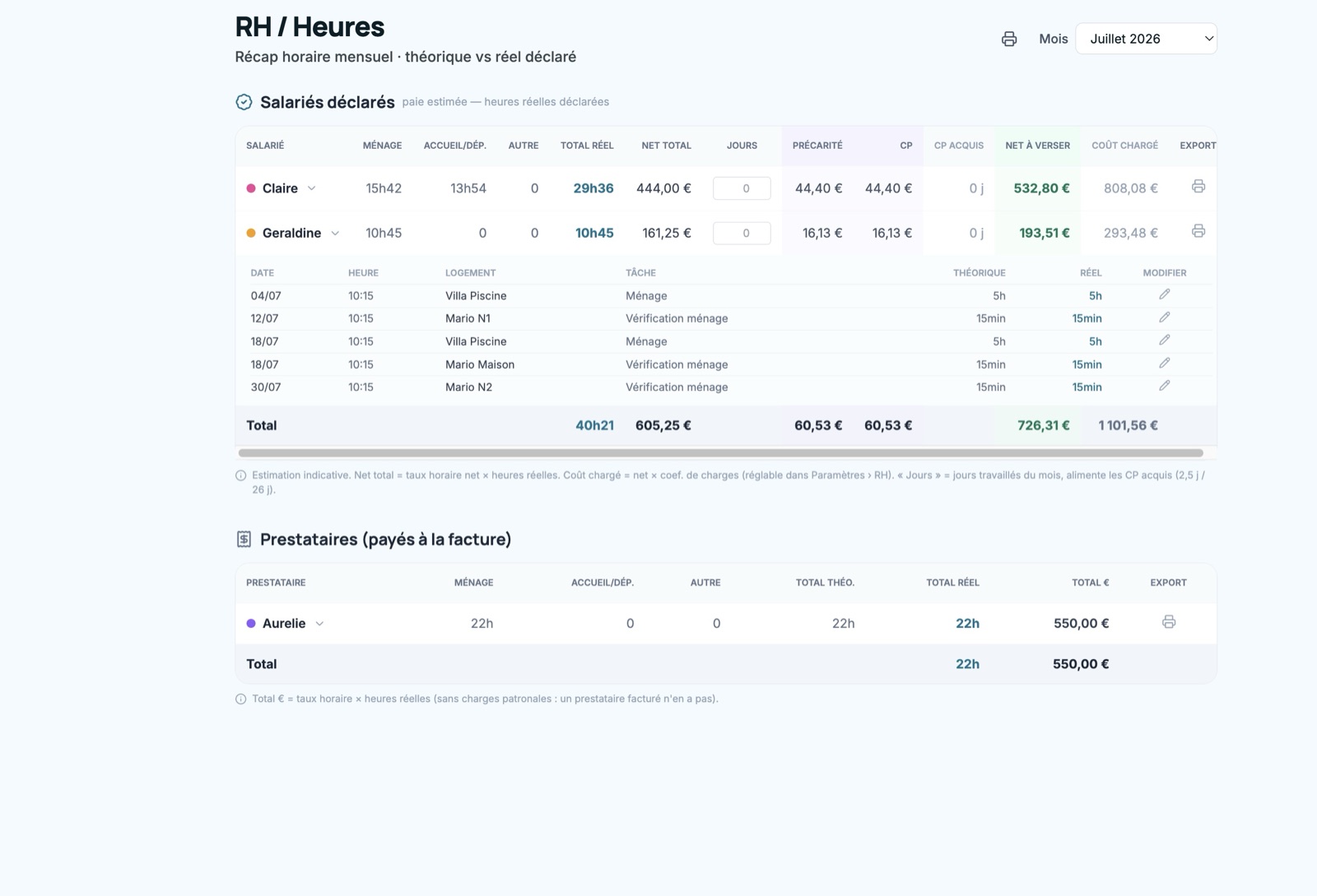
Task: Click the THÉORIQUE column header
Action: click(980, 272)
